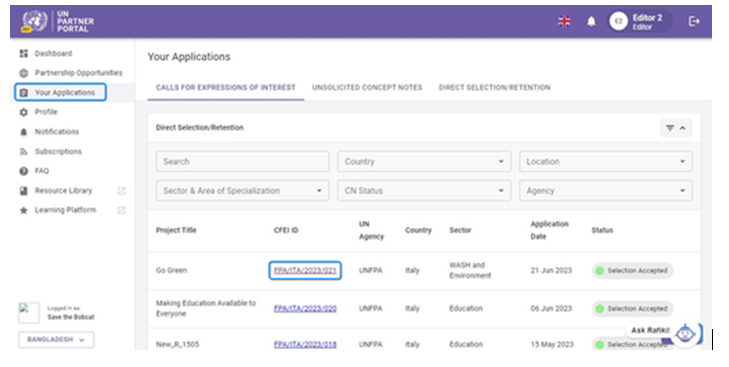Open the language selector flag icon
Viewport: 729px width, 367px height.
(x=564, y=21)
